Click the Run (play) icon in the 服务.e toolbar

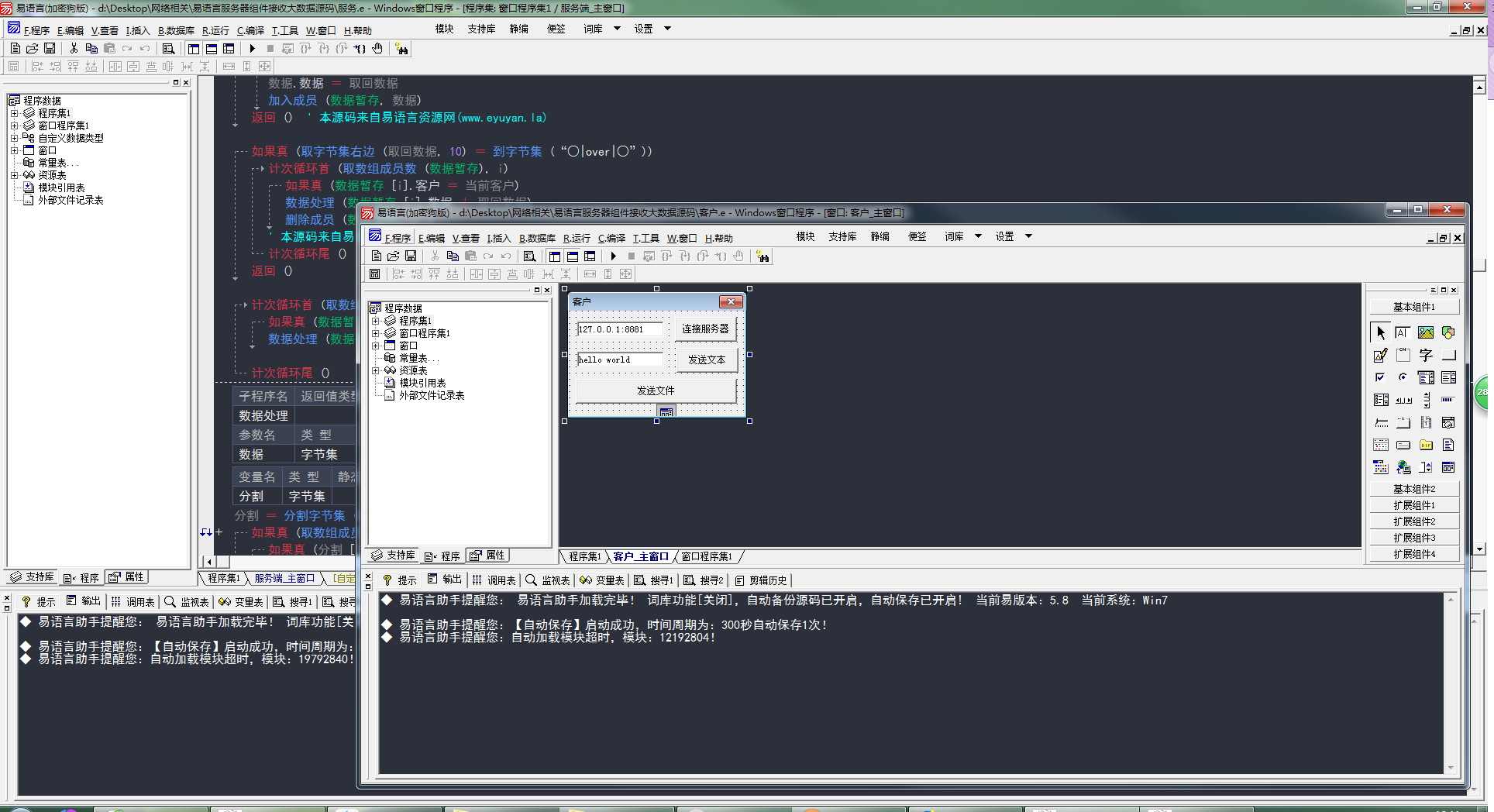[252, 49]
